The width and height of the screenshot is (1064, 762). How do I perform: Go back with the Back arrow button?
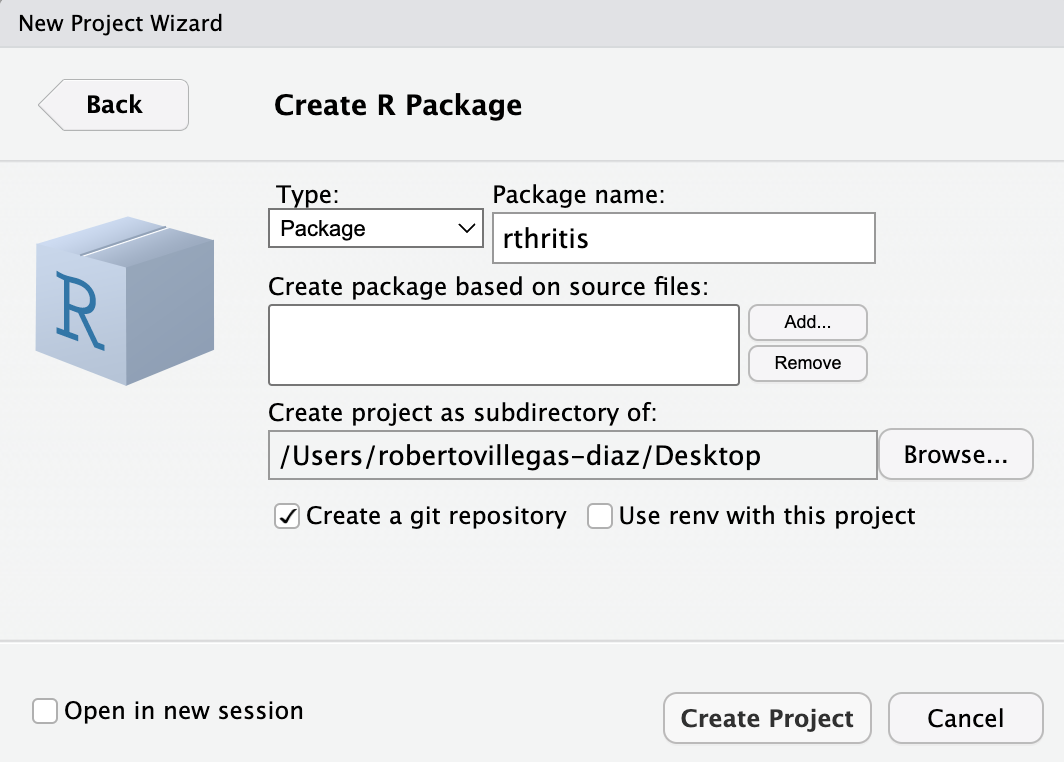coord(114,105)
